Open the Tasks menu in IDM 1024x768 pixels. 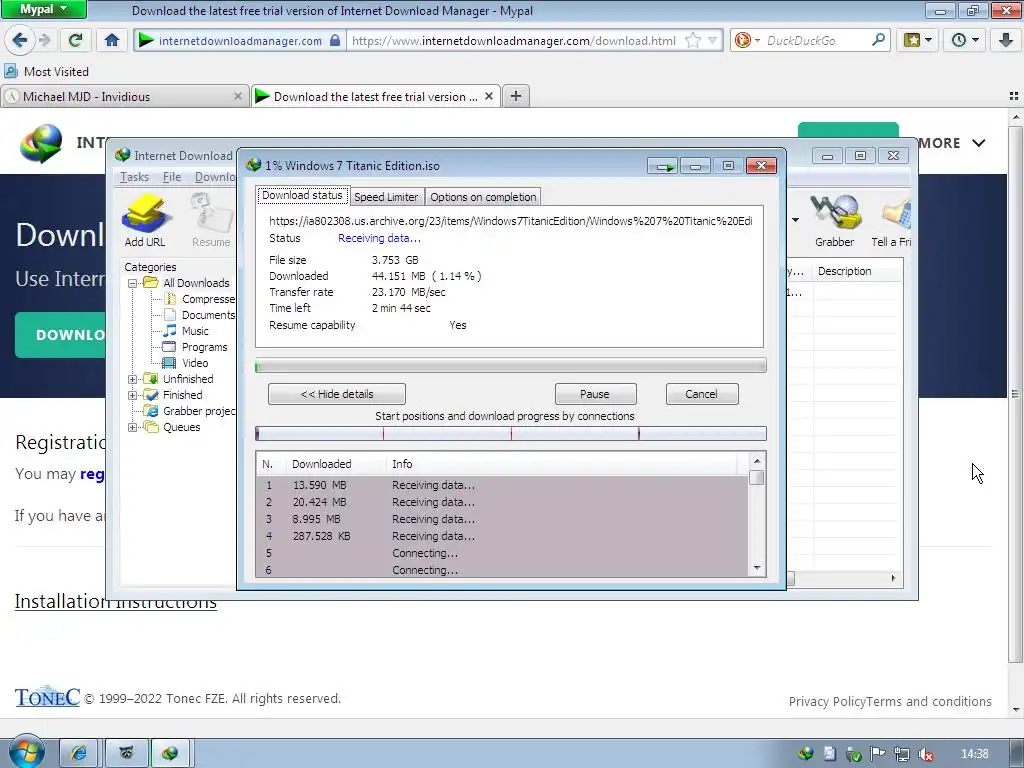[135, 177]
